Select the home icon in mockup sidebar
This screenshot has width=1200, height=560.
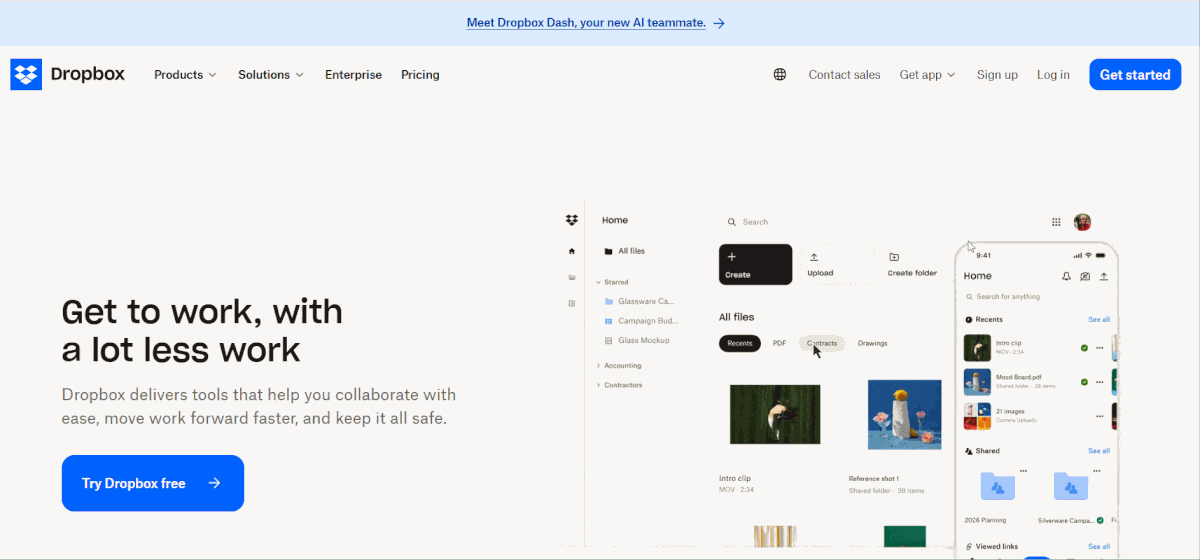(x=572, y=251)
